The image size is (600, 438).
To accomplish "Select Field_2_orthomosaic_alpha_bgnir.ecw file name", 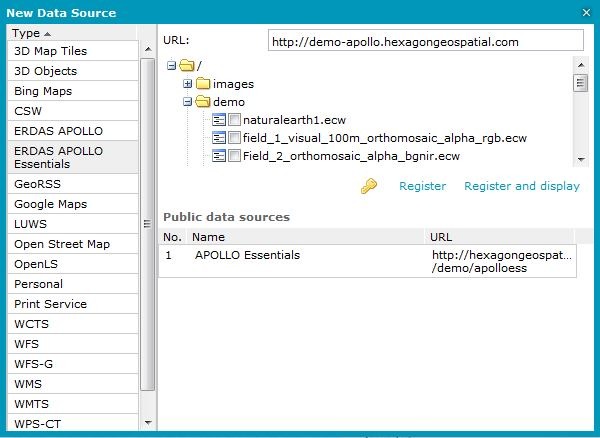I will [x=351, y=156].
